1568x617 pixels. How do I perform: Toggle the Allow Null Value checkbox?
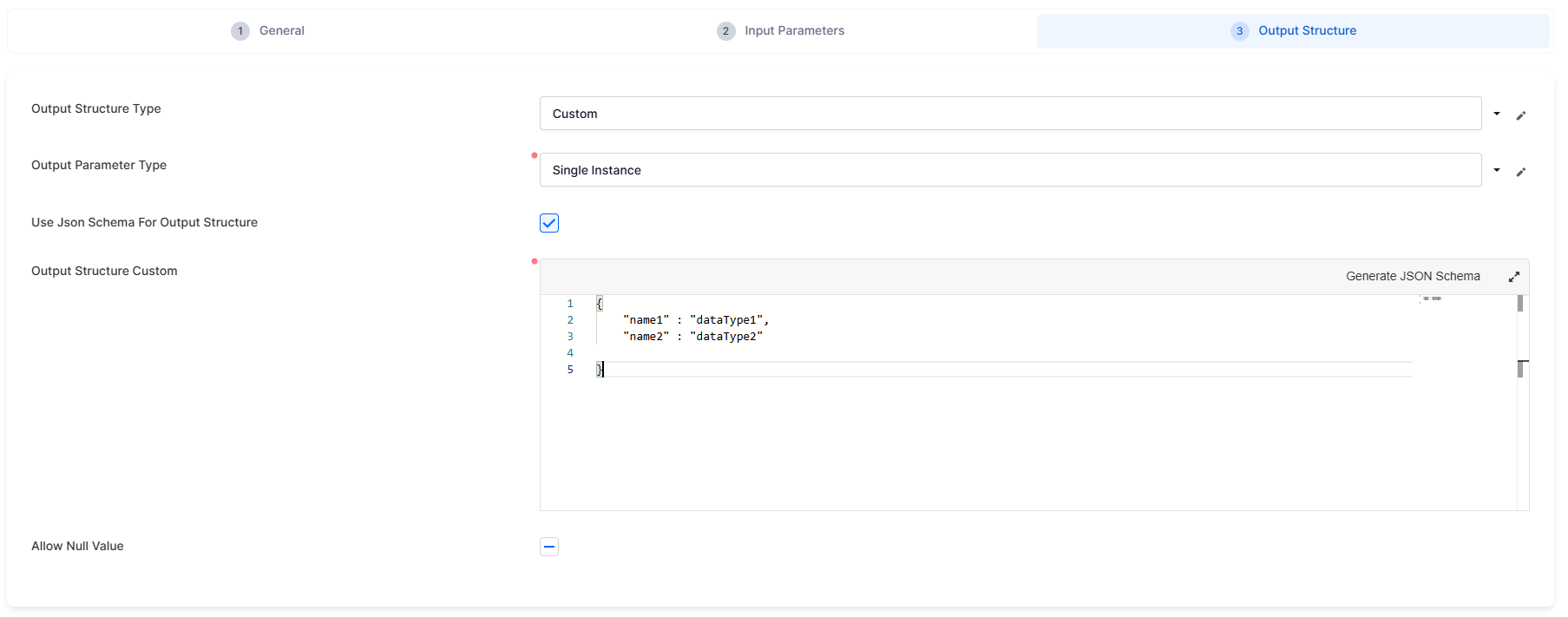pyautogui.click(x=549, y=547)
